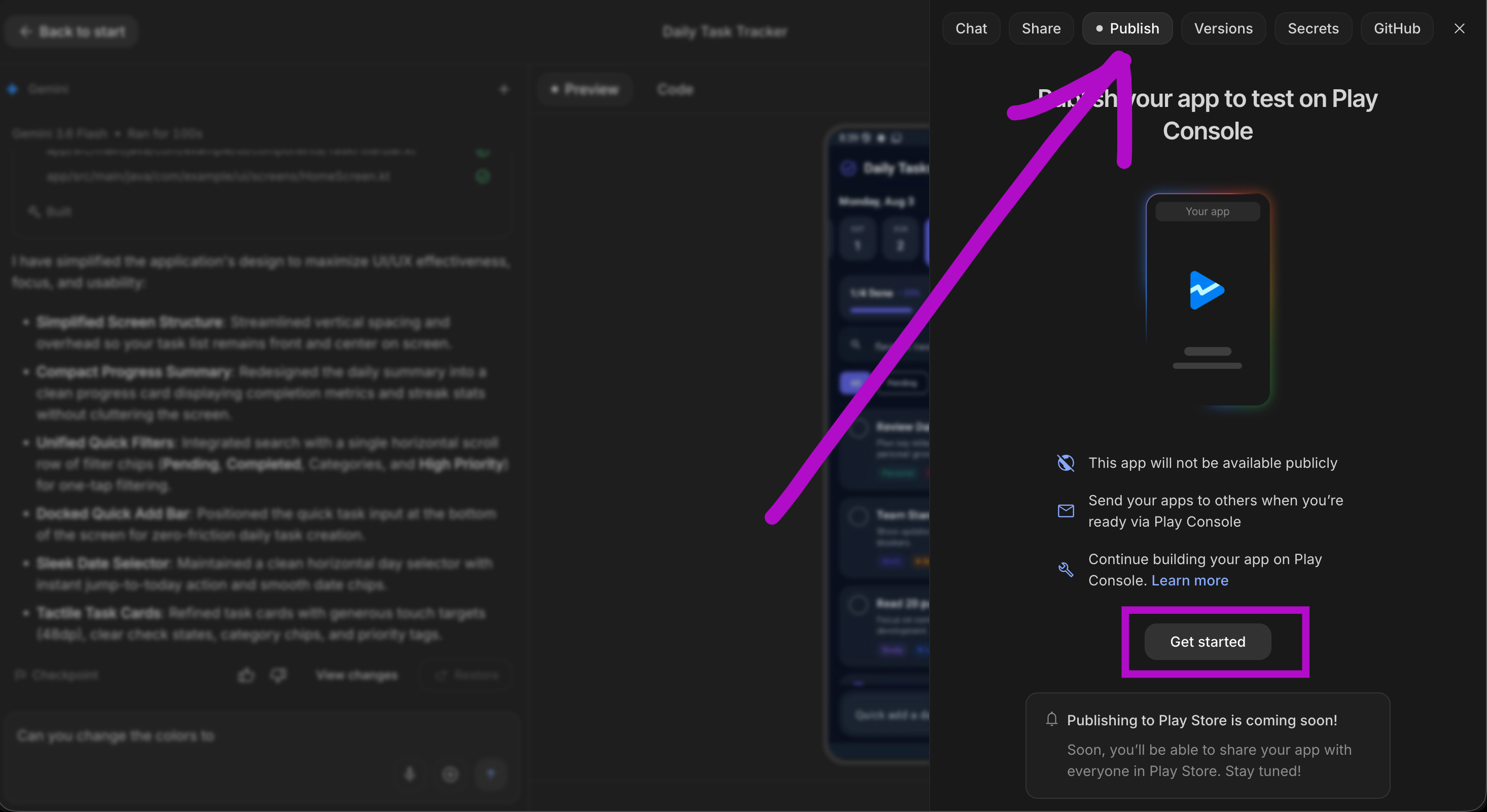Open the GitHub tab
The width and height of the screenshot is (1487, 812).
coord(1396,28)
